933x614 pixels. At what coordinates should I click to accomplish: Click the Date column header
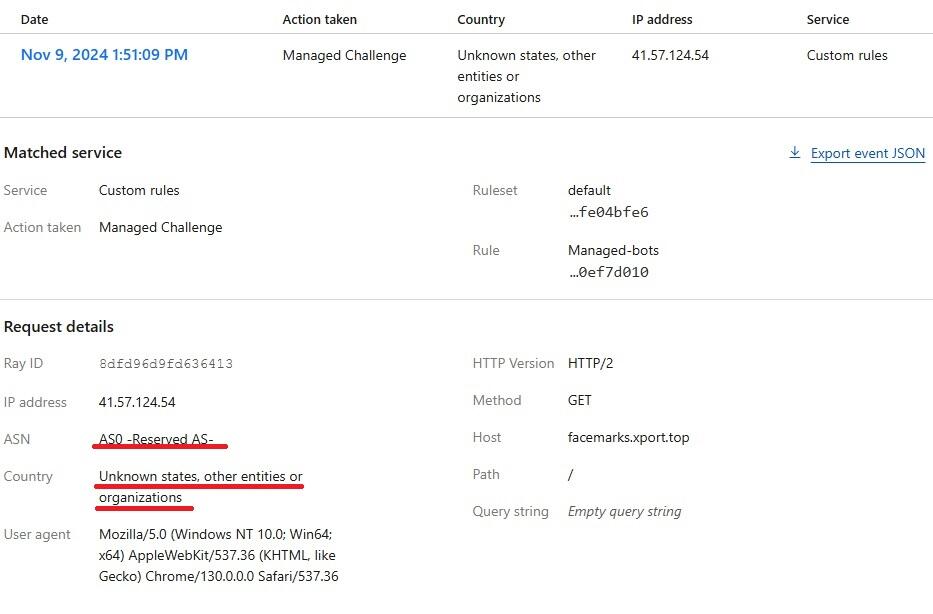35,20
